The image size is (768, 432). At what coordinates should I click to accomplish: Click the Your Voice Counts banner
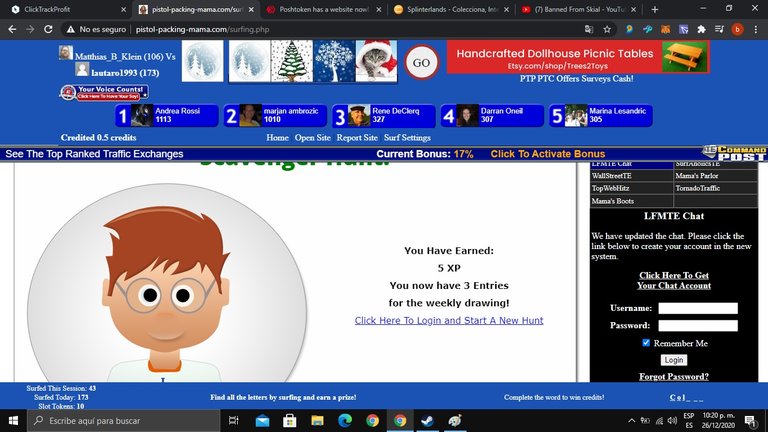tap(104, 92)
